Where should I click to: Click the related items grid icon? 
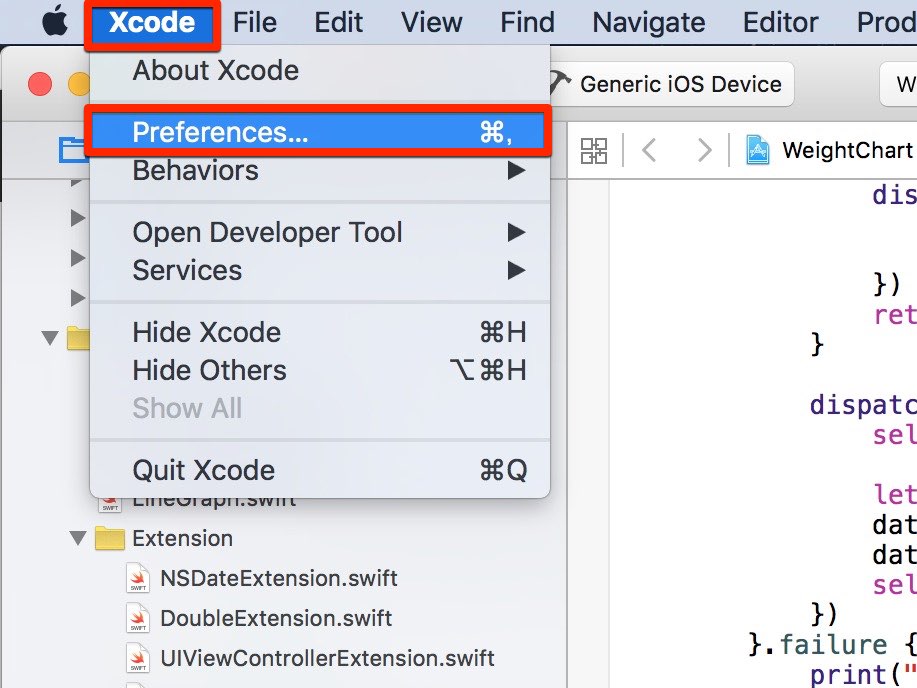click(x=594, y=151)
